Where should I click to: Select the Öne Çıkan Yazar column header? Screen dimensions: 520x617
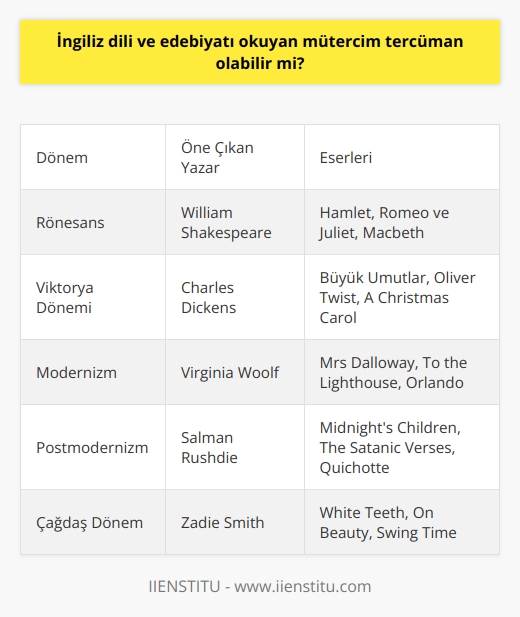235,157
